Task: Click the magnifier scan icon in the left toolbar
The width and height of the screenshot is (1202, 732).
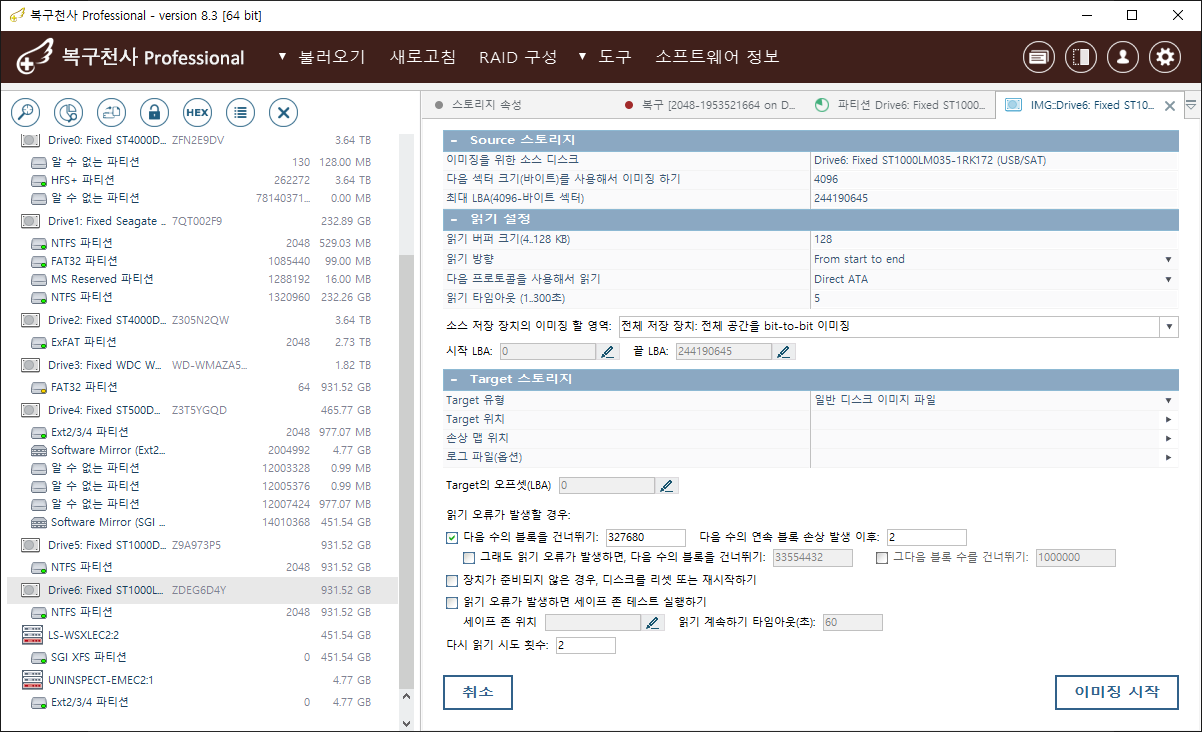Action: 25,112
